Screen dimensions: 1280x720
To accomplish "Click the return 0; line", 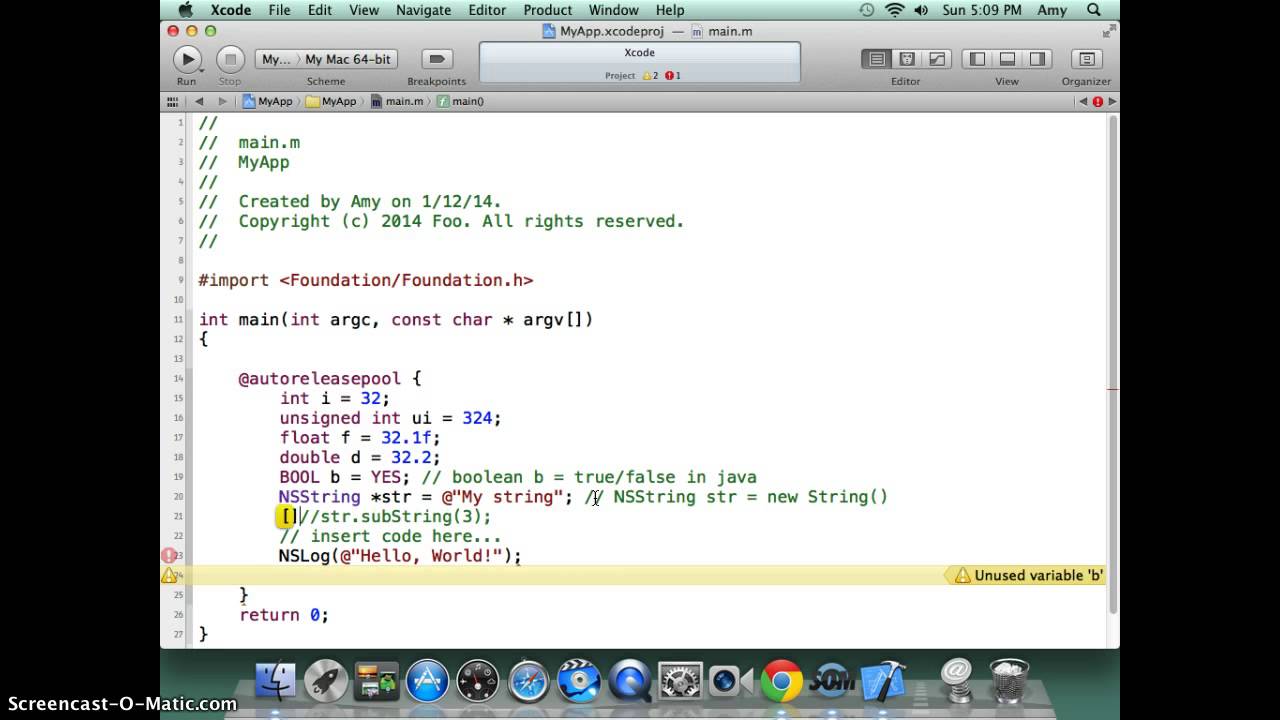I will (284, 615).
